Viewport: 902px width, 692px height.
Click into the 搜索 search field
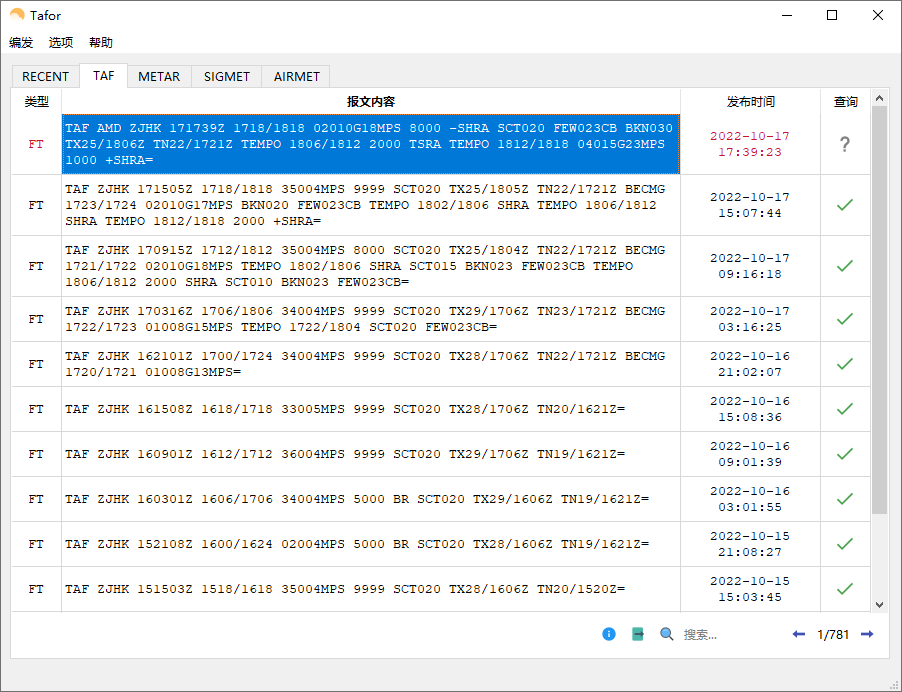point(731,634)
